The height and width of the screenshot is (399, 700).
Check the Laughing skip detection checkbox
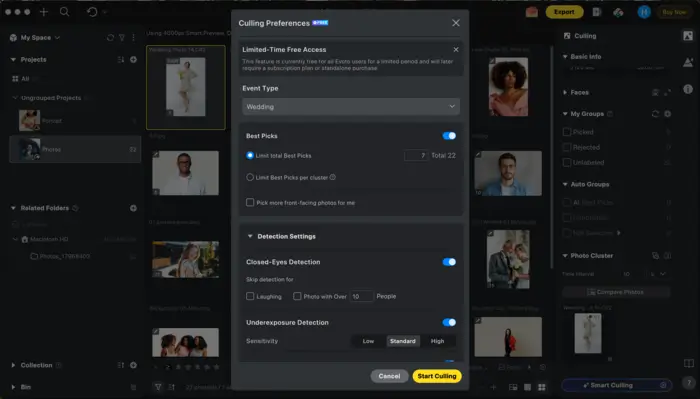[250, 296]
